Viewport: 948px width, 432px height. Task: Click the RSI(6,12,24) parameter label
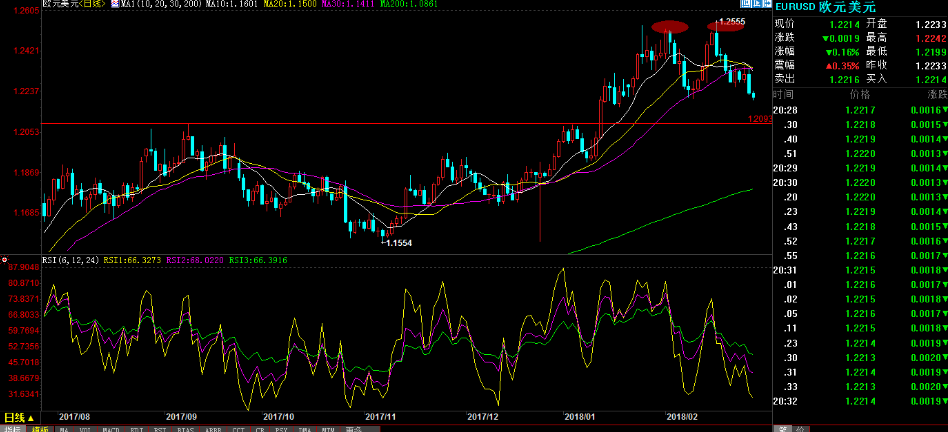[70, 260]
